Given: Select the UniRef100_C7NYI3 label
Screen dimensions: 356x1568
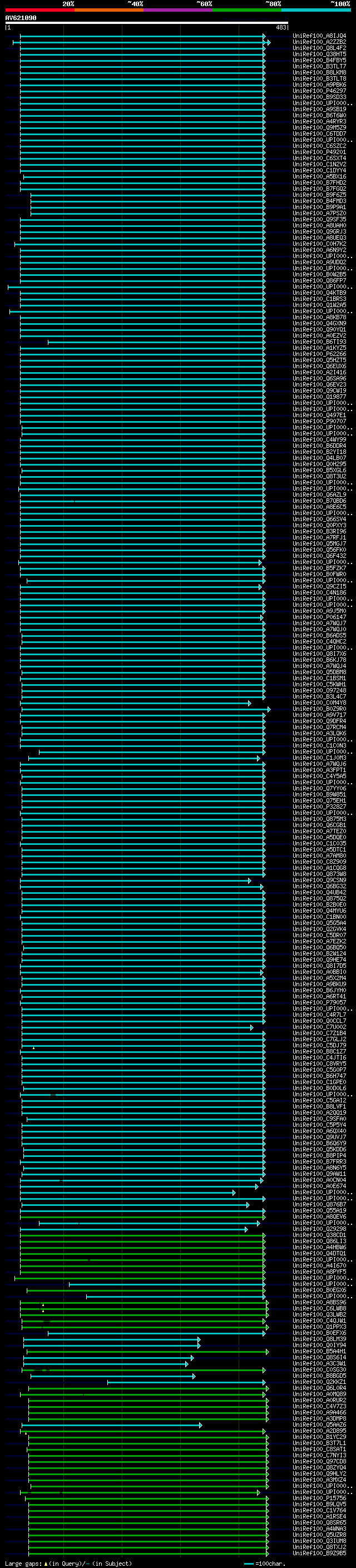Looking at the screenshot, I should point(319,1456).
